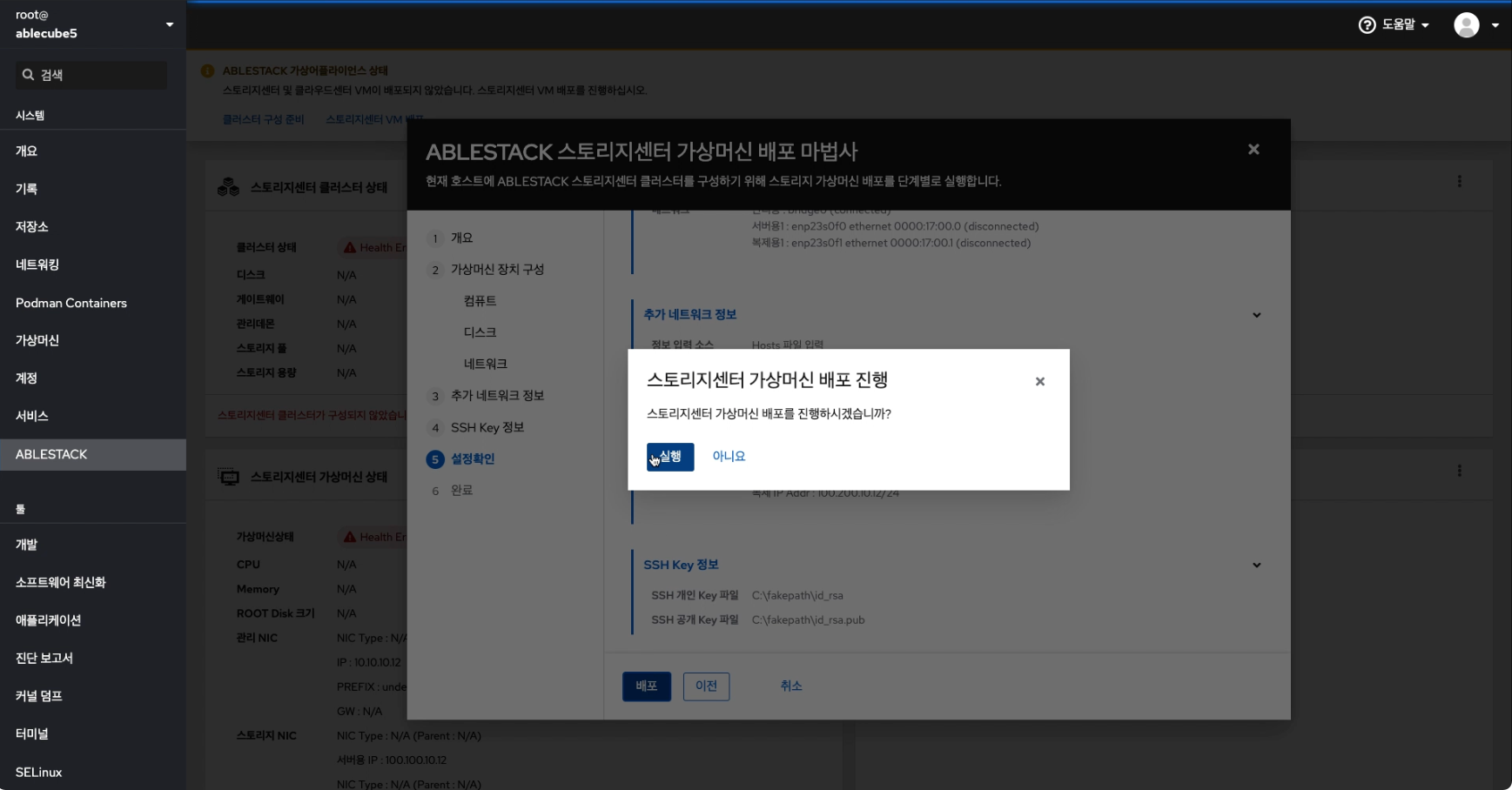Image resolution: width=1512 pixels, height=790 pixels.
Task: Open the 도움말 help menu
Action: click(x=1394, y=25)
